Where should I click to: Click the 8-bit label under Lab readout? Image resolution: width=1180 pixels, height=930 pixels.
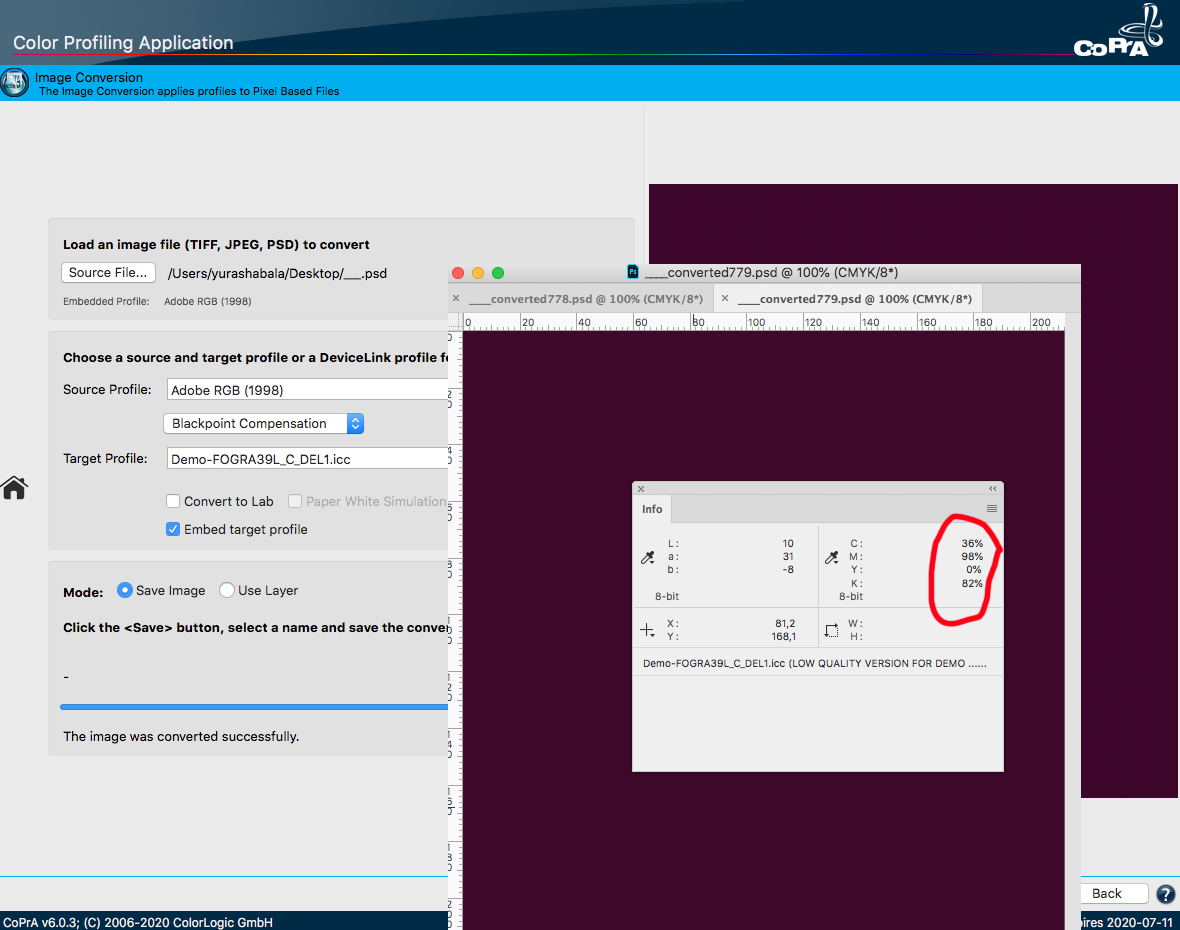667,597
